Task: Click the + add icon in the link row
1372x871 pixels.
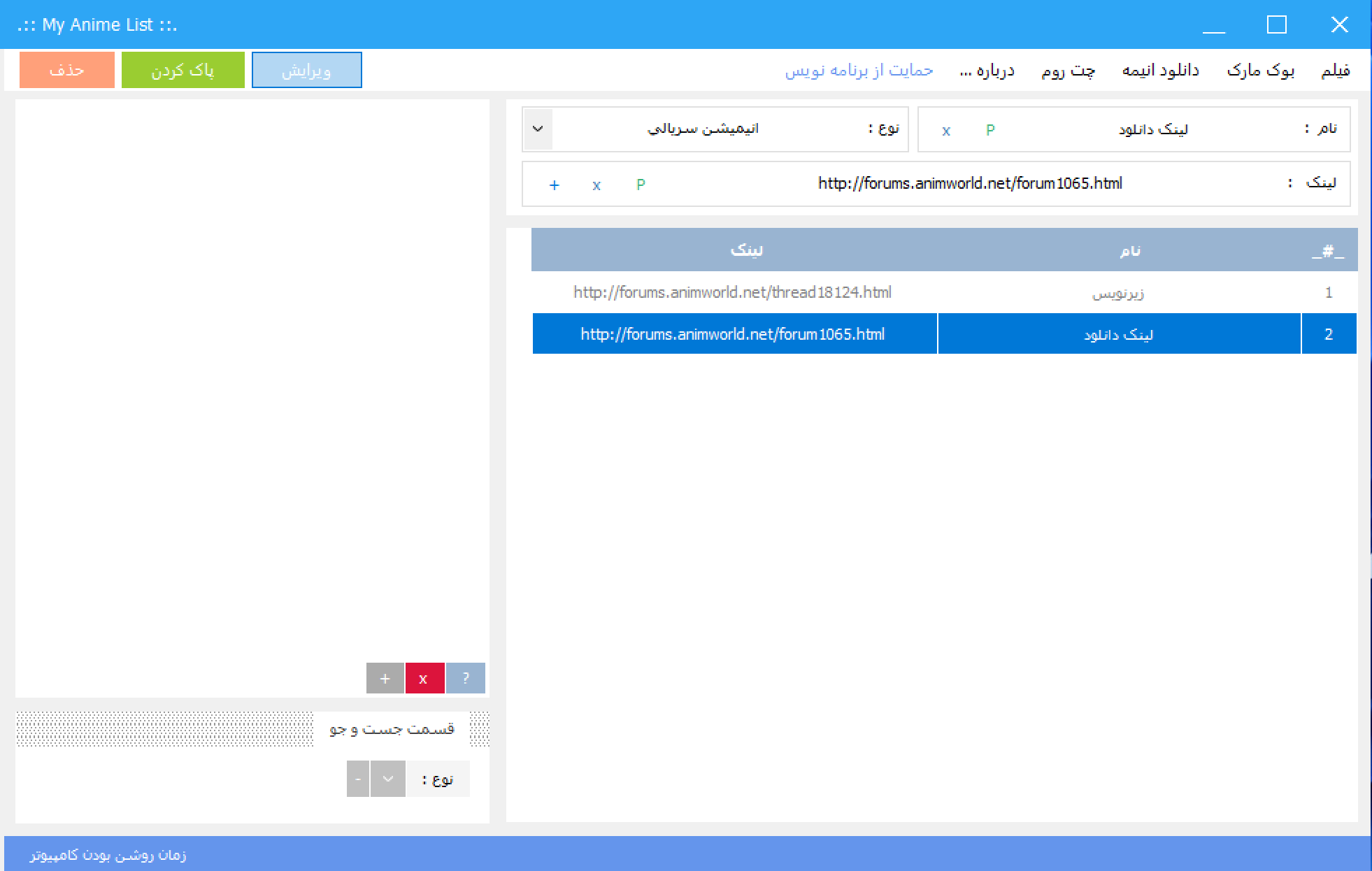Action: point(555,185)
